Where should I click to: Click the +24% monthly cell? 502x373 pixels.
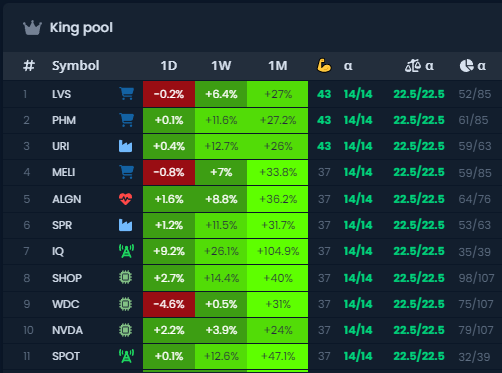pos(278,330)
